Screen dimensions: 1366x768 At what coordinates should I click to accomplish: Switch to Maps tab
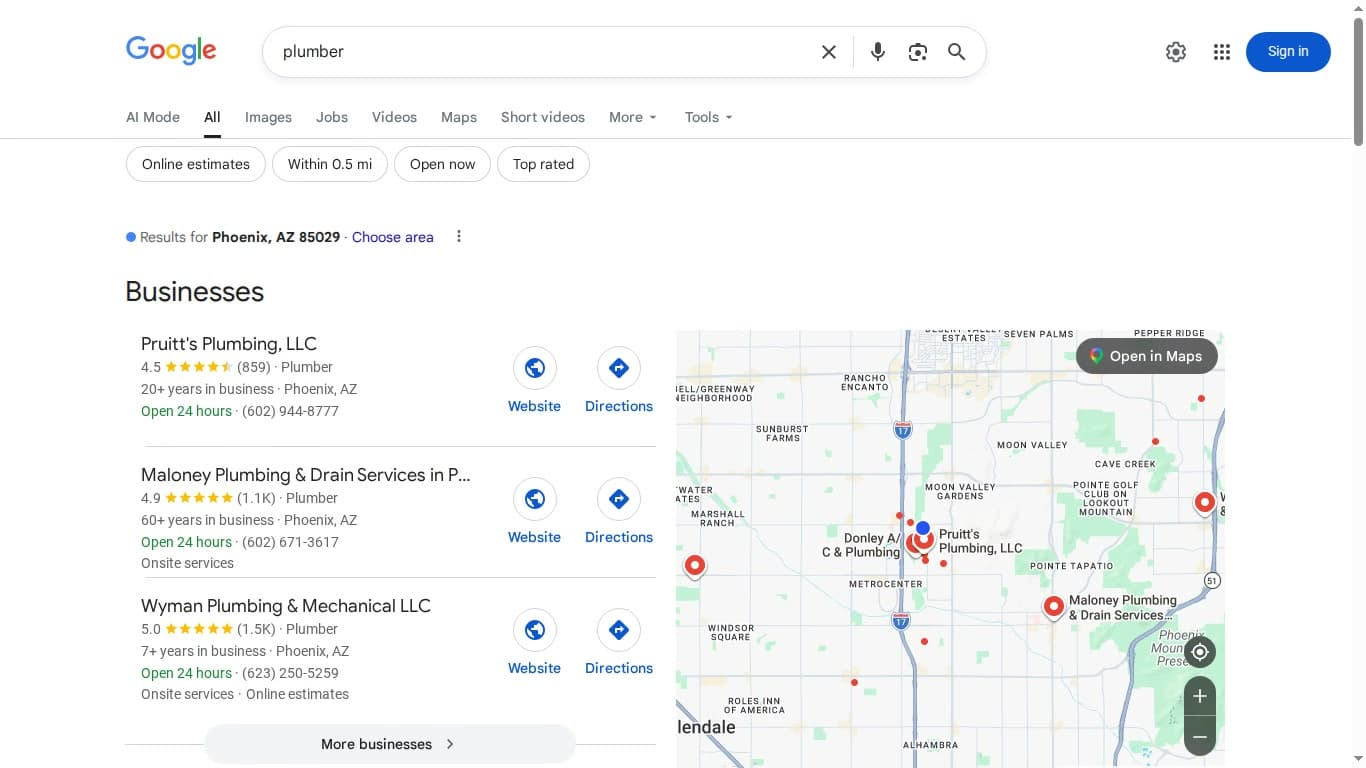(x=459, y=117)
